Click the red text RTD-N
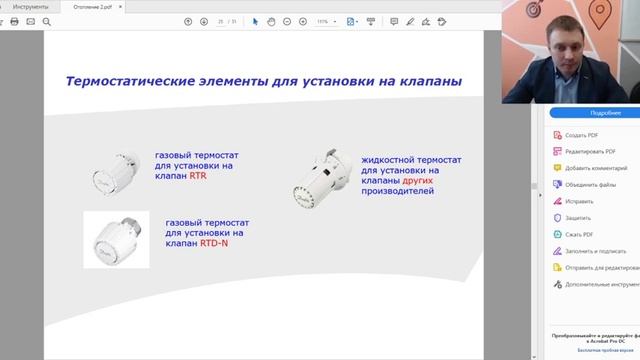This screenshot has width=640, height=360. [x=214, y=243]
